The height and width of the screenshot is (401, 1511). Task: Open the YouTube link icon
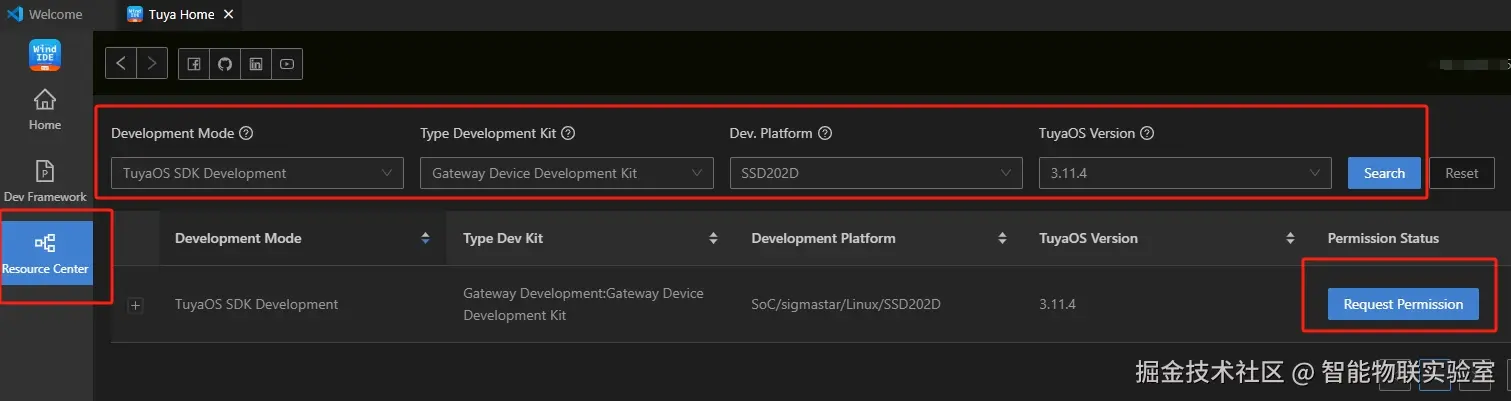(287, 64)
